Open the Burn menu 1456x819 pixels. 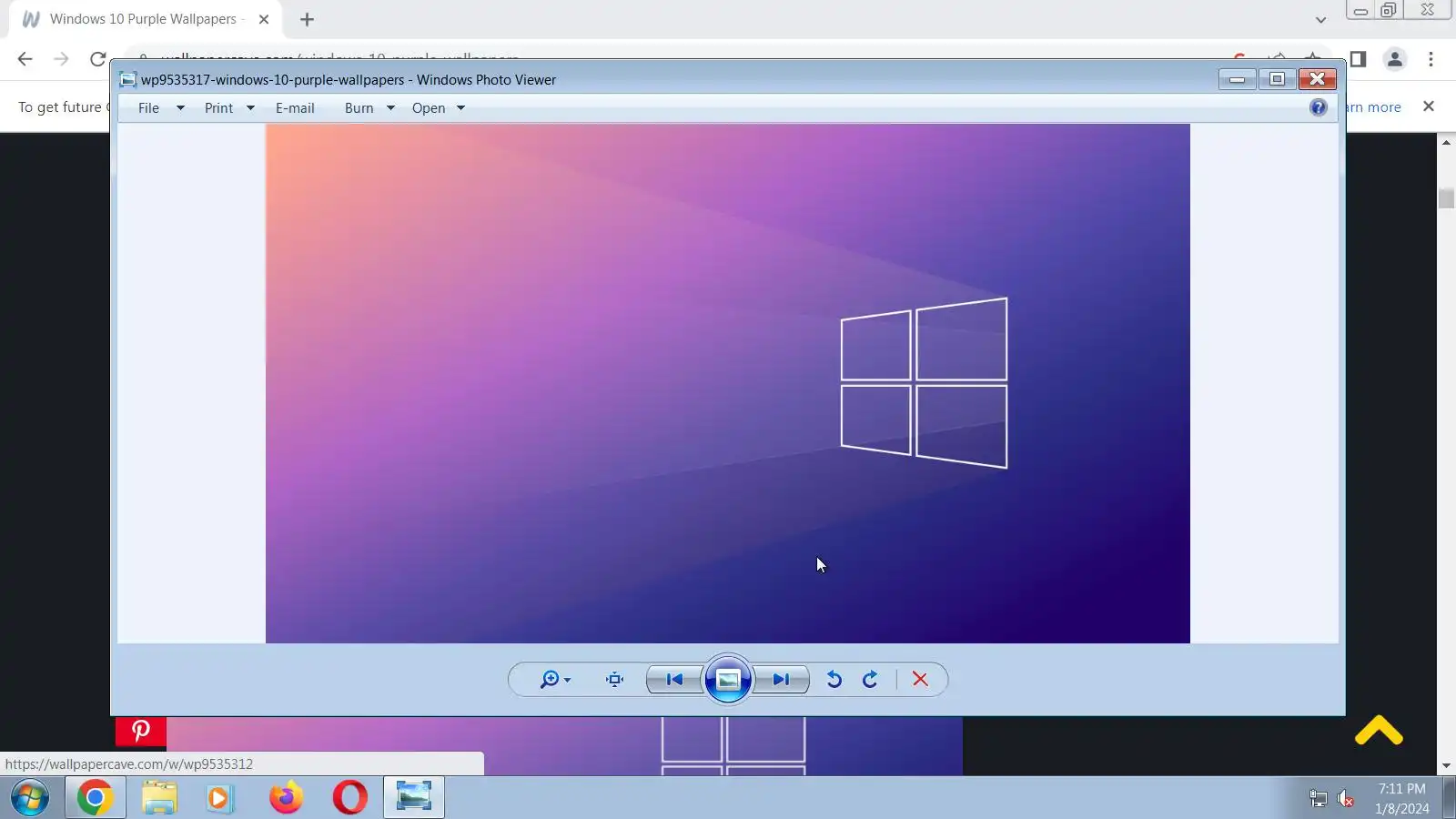tap(359, 108)
